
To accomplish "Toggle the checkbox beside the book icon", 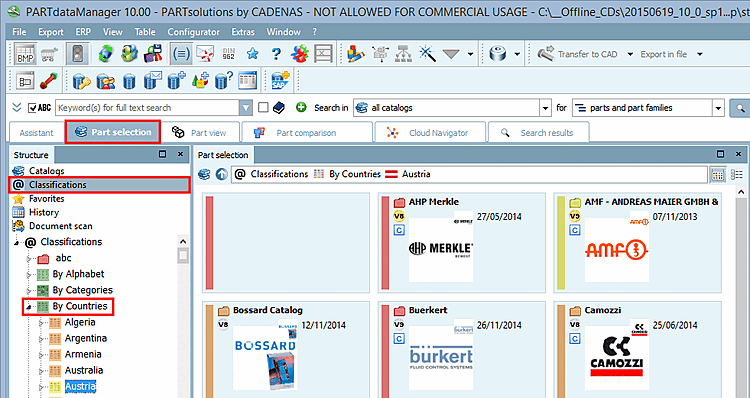I will click(x=263, y=108).
